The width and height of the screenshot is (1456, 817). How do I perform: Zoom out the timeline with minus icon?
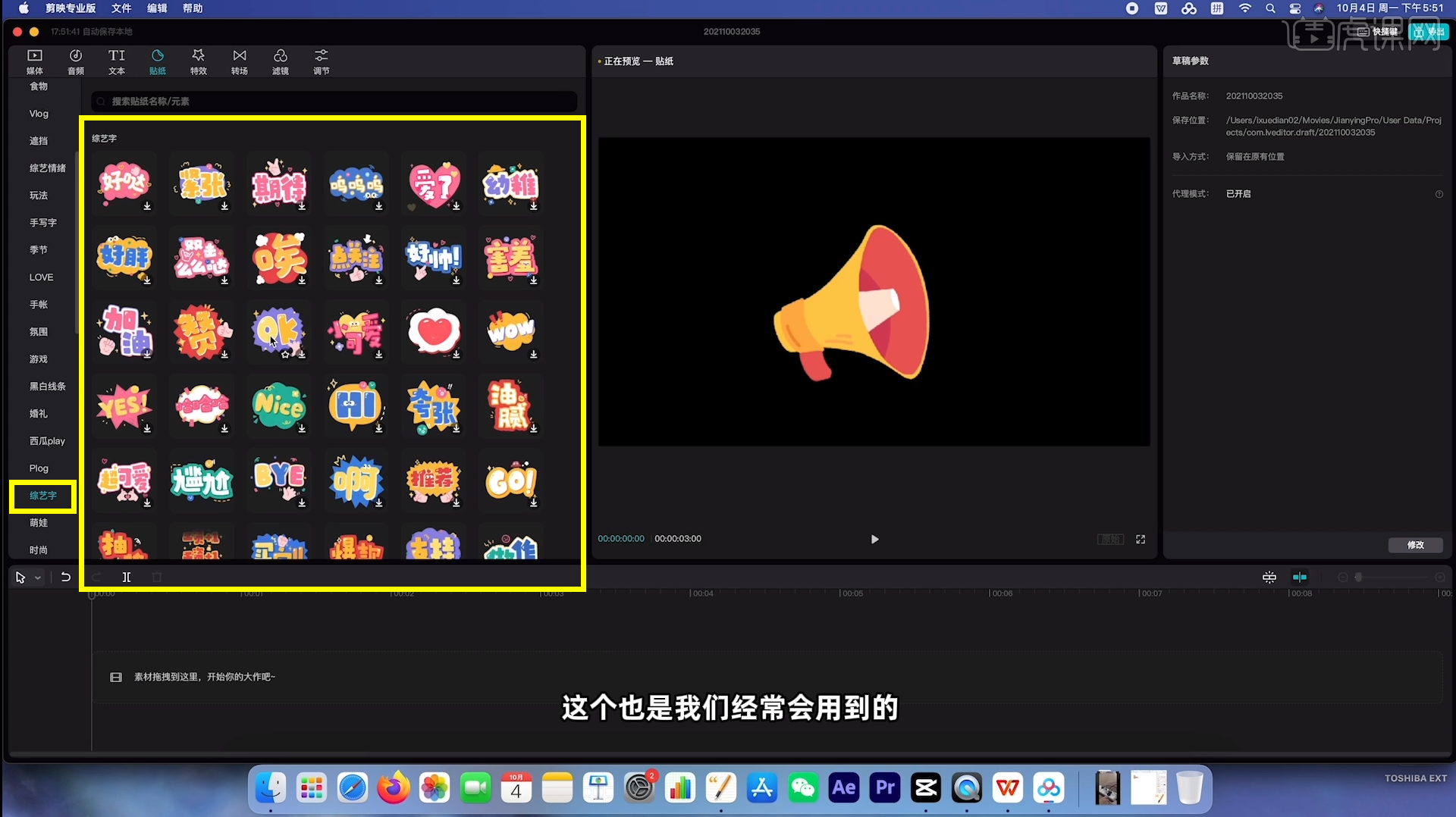pos(1342,577)
